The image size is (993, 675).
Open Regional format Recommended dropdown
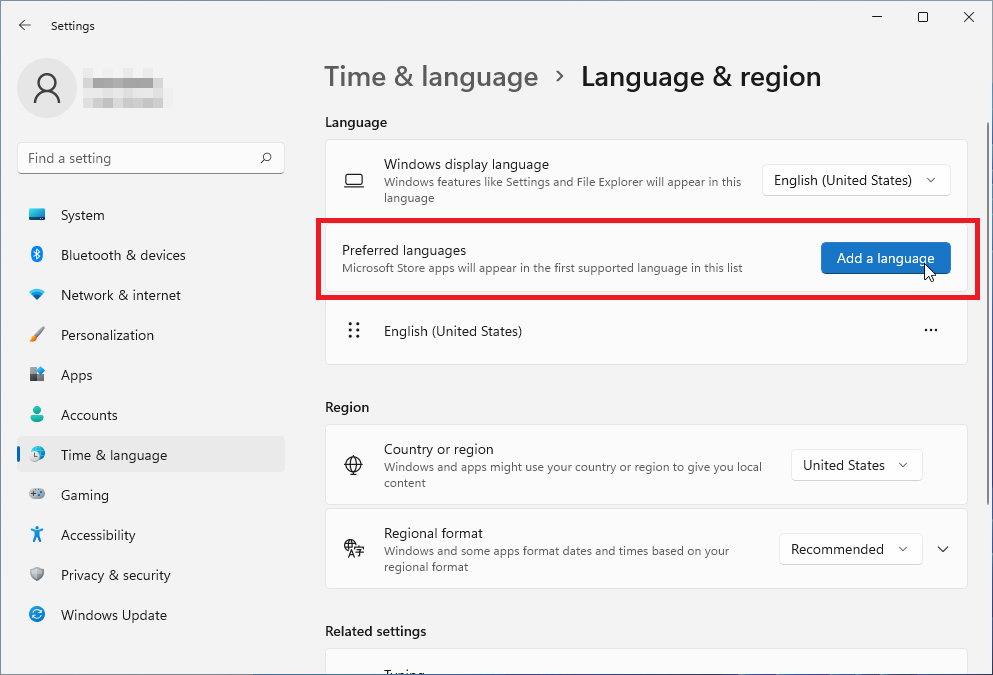coord(850,549)
